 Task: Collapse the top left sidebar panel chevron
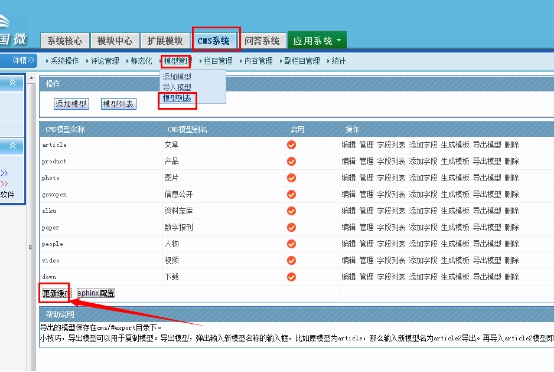(x=13, y=83)
